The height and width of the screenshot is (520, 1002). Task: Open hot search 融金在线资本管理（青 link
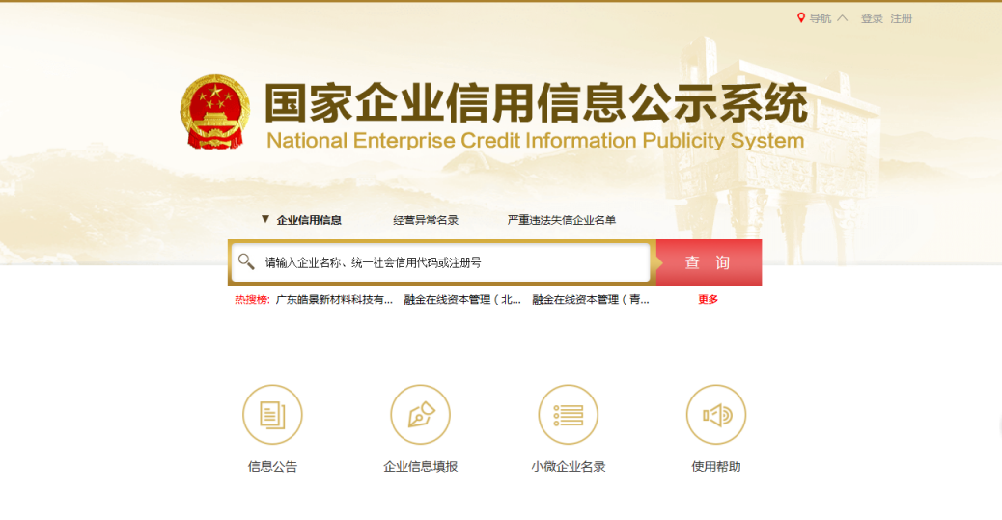tap(591, 299)
